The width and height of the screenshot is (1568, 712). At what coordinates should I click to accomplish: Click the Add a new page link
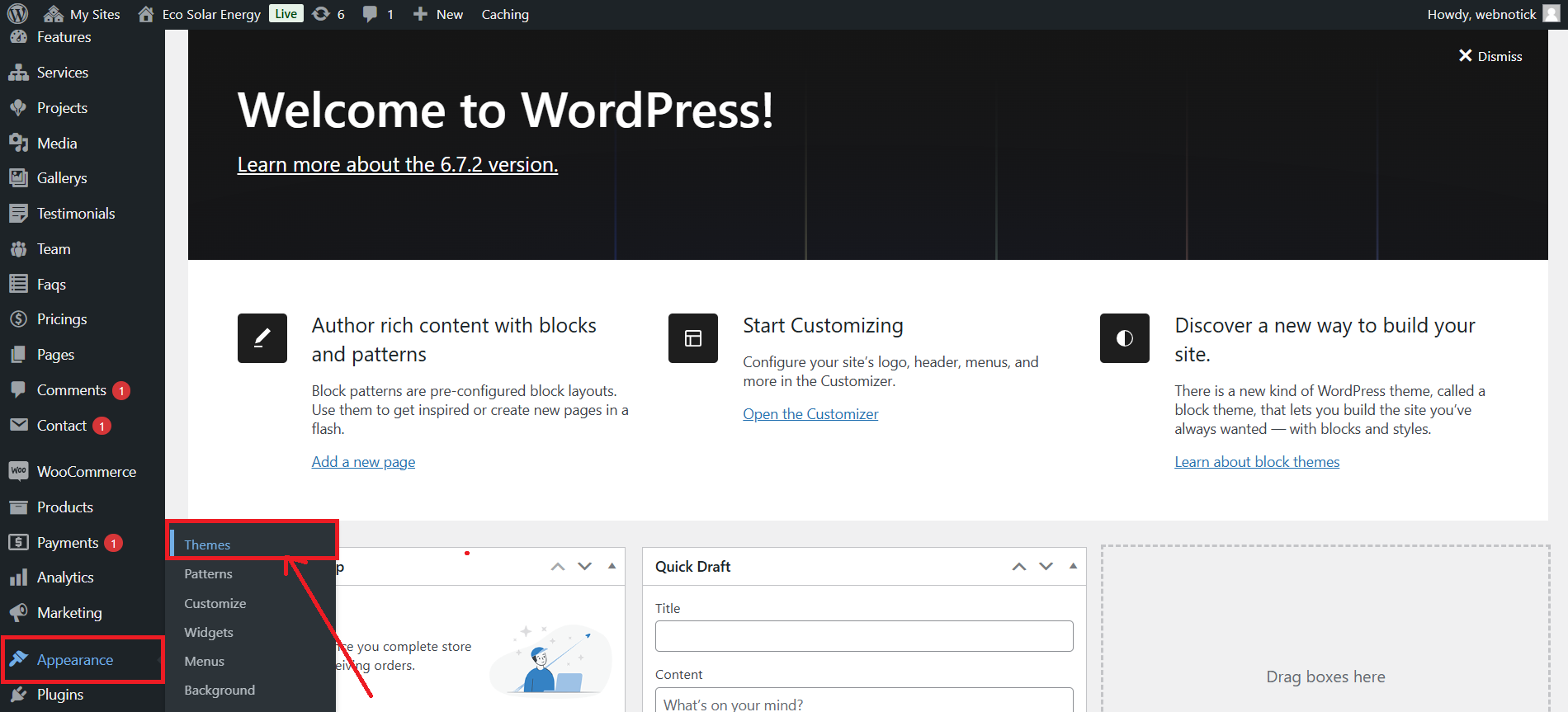click(363, 462)
